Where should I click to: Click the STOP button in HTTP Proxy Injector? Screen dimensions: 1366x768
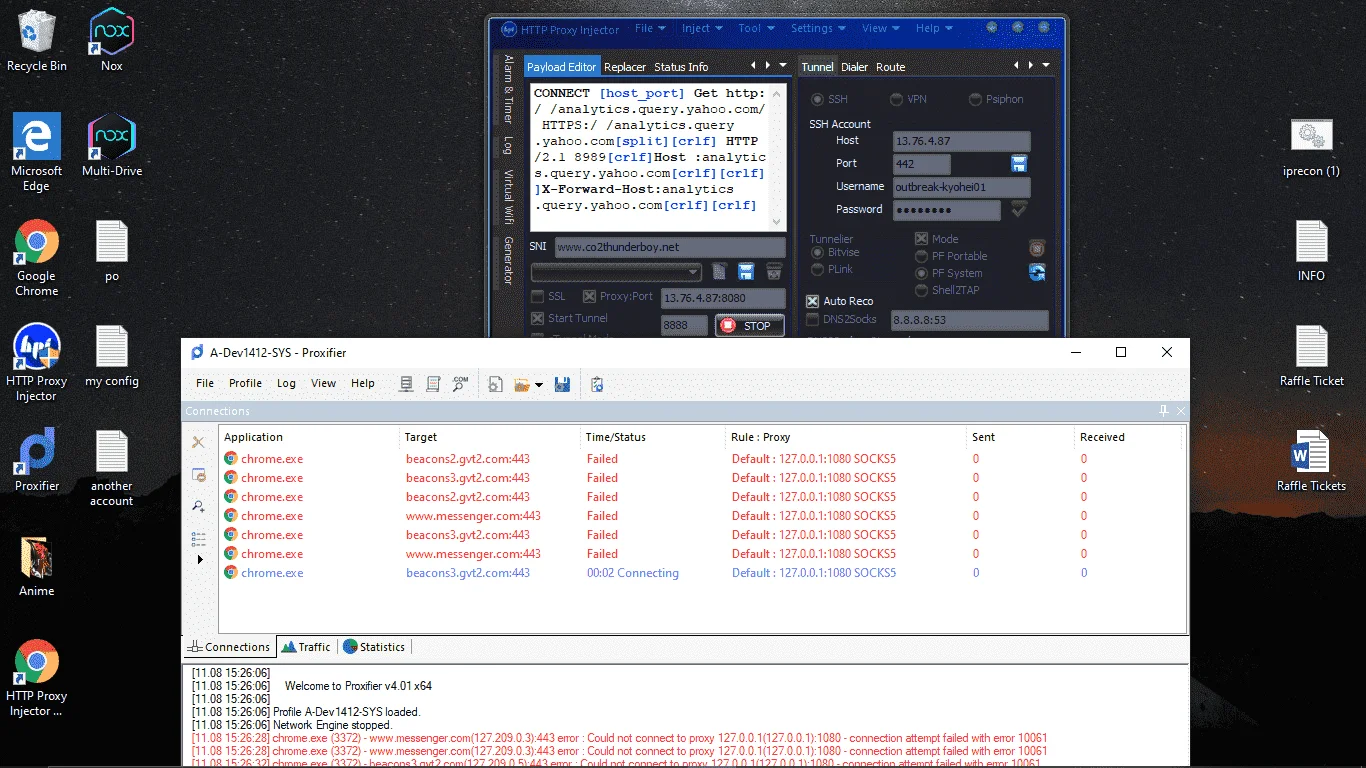749,325
